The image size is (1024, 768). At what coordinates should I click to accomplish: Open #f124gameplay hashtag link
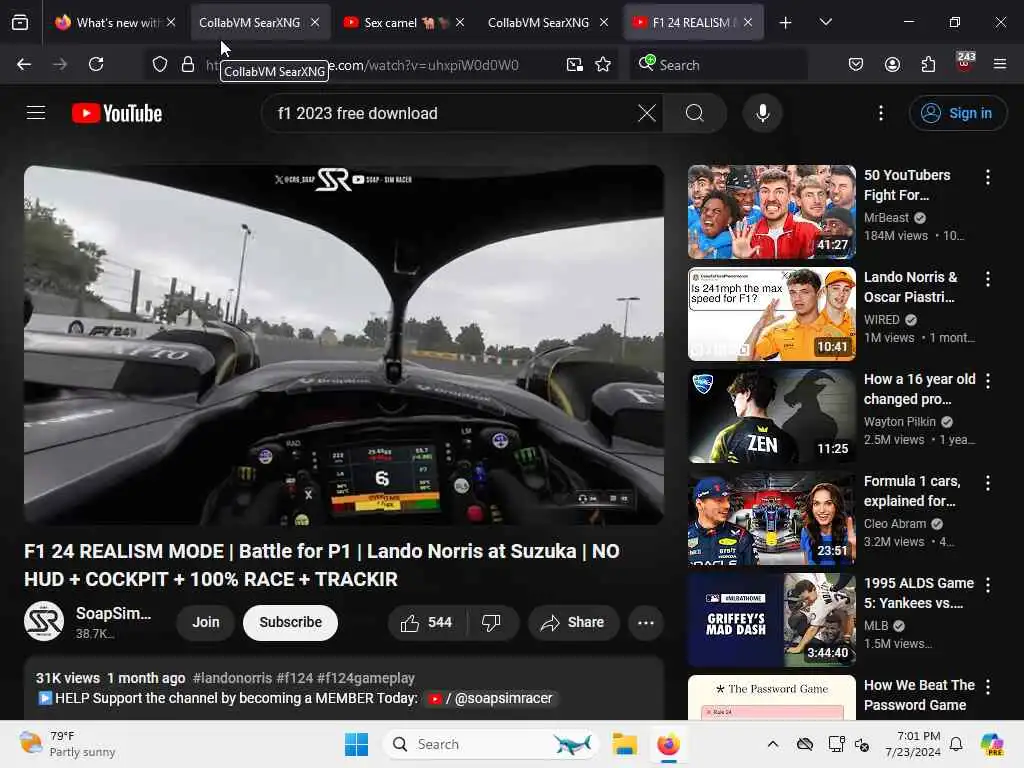[366, 678]
